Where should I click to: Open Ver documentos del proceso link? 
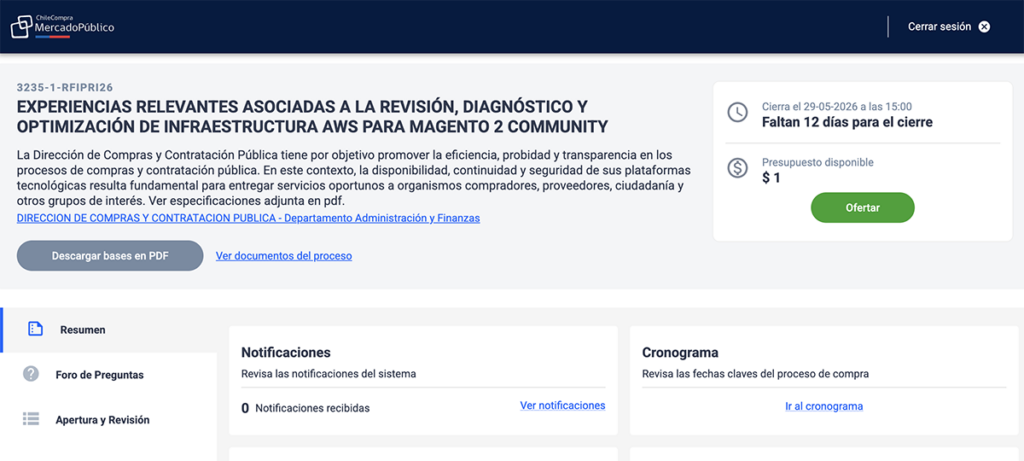[284, 256]
